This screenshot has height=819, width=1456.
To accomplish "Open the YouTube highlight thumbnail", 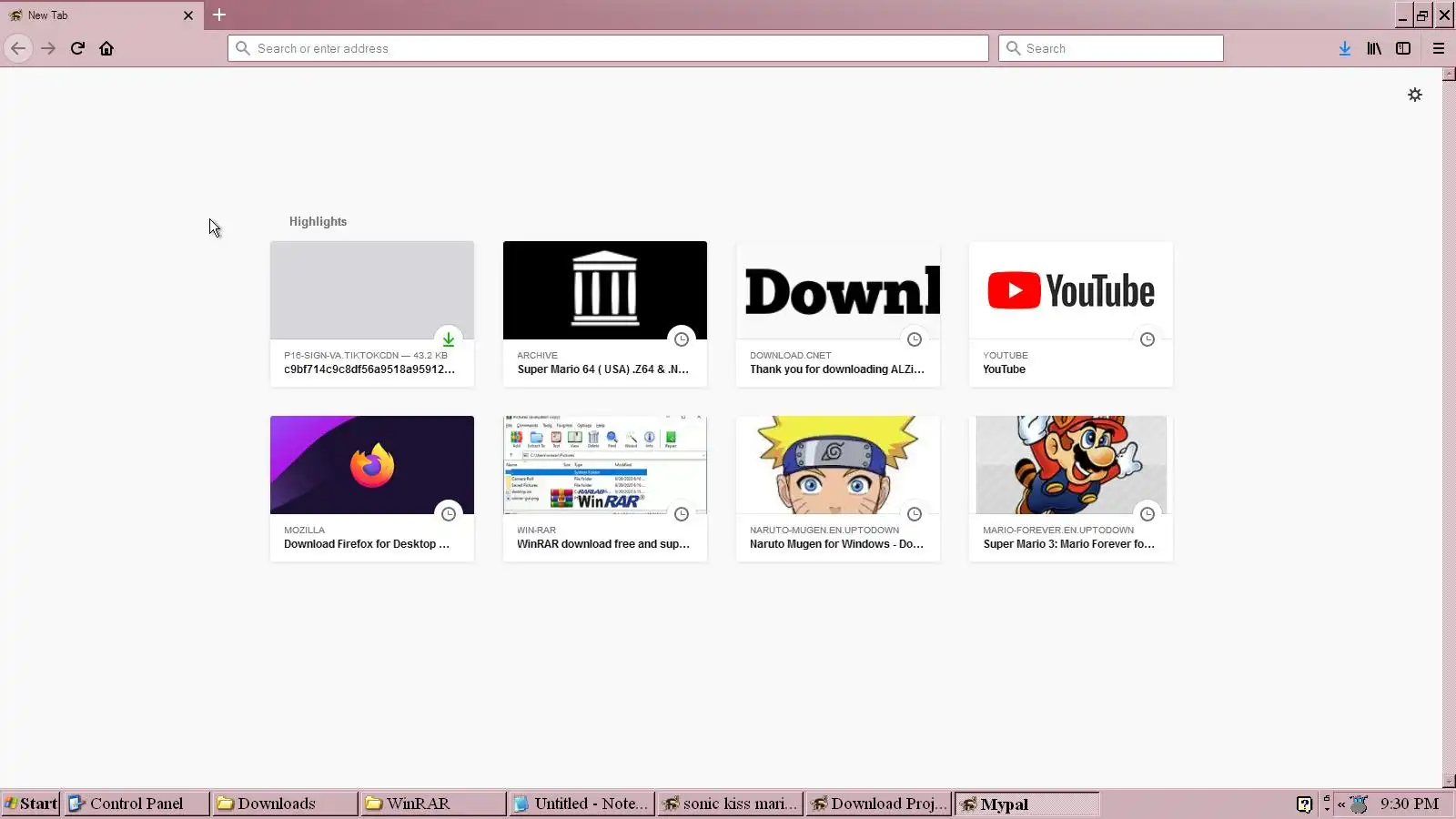I will [x=1071, y=290].
